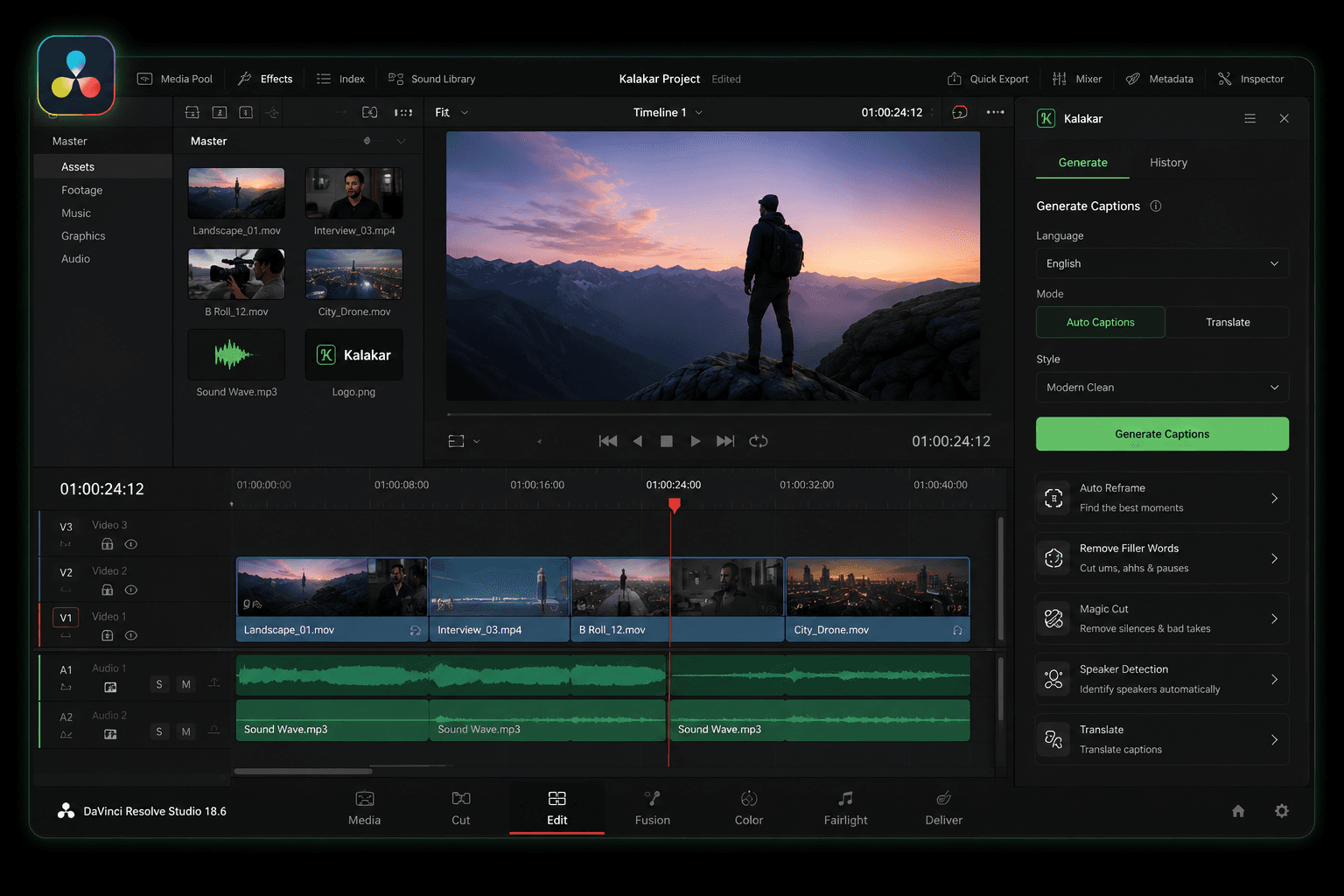Viewport: 1344px width, 896px height.
Task: Switch to the History tab in Kalakar
Action: click(x=1168, y=163)
